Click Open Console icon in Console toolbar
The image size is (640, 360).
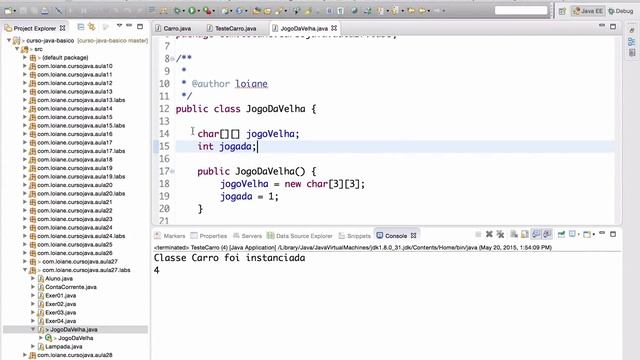(x=587, y=234)
